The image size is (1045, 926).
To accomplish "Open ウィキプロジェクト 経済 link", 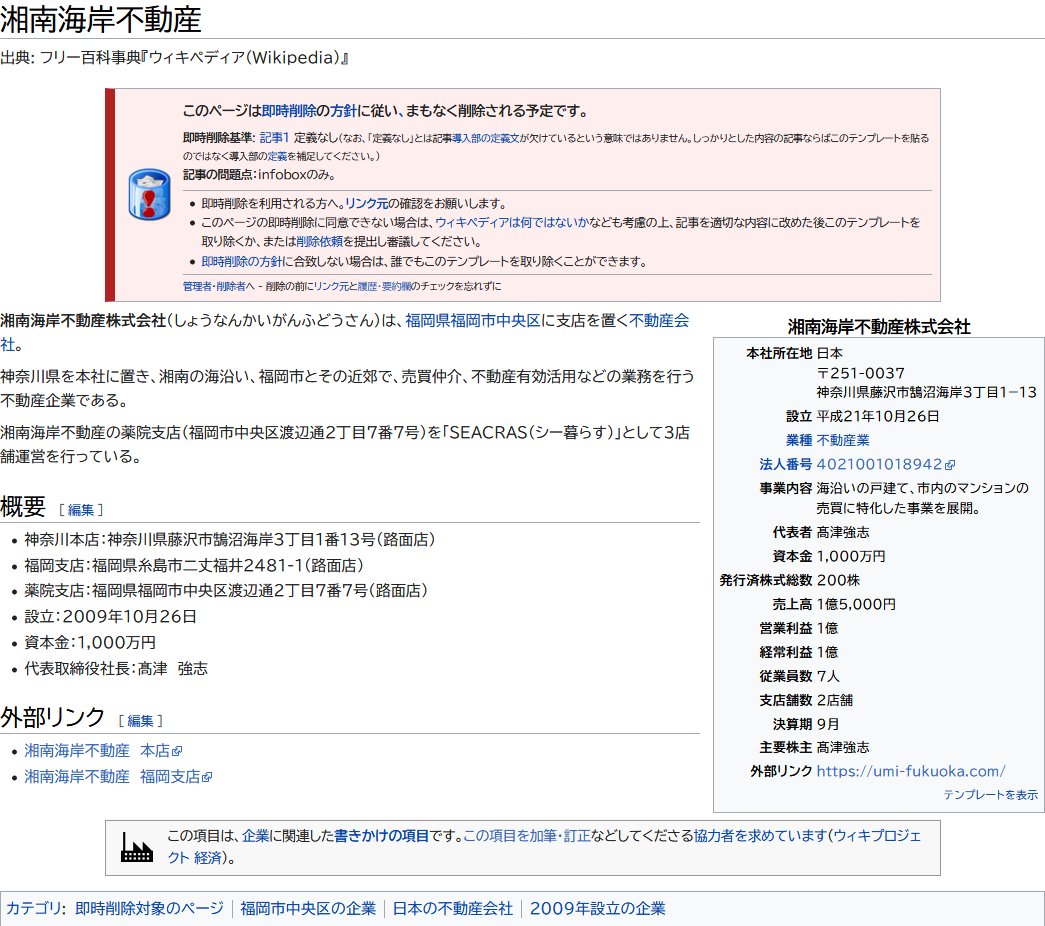I will [x=877, y=835].
